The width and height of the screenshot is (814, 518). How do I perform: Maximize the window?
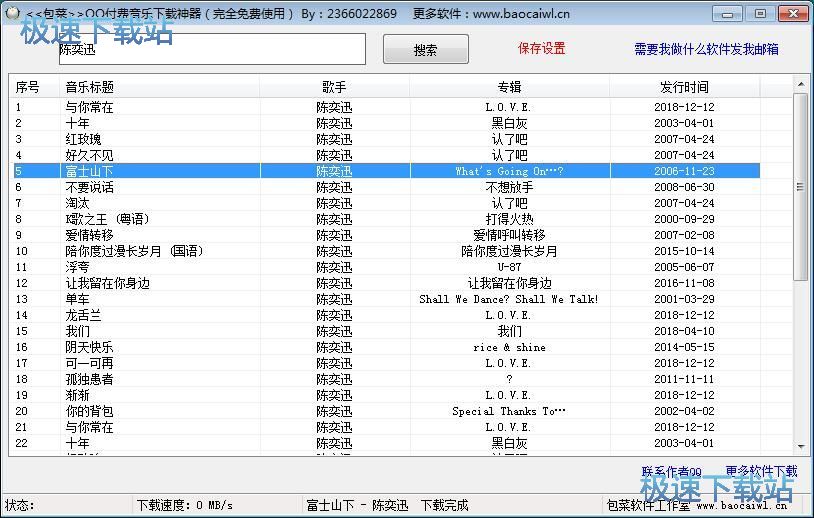coord(760,14)
